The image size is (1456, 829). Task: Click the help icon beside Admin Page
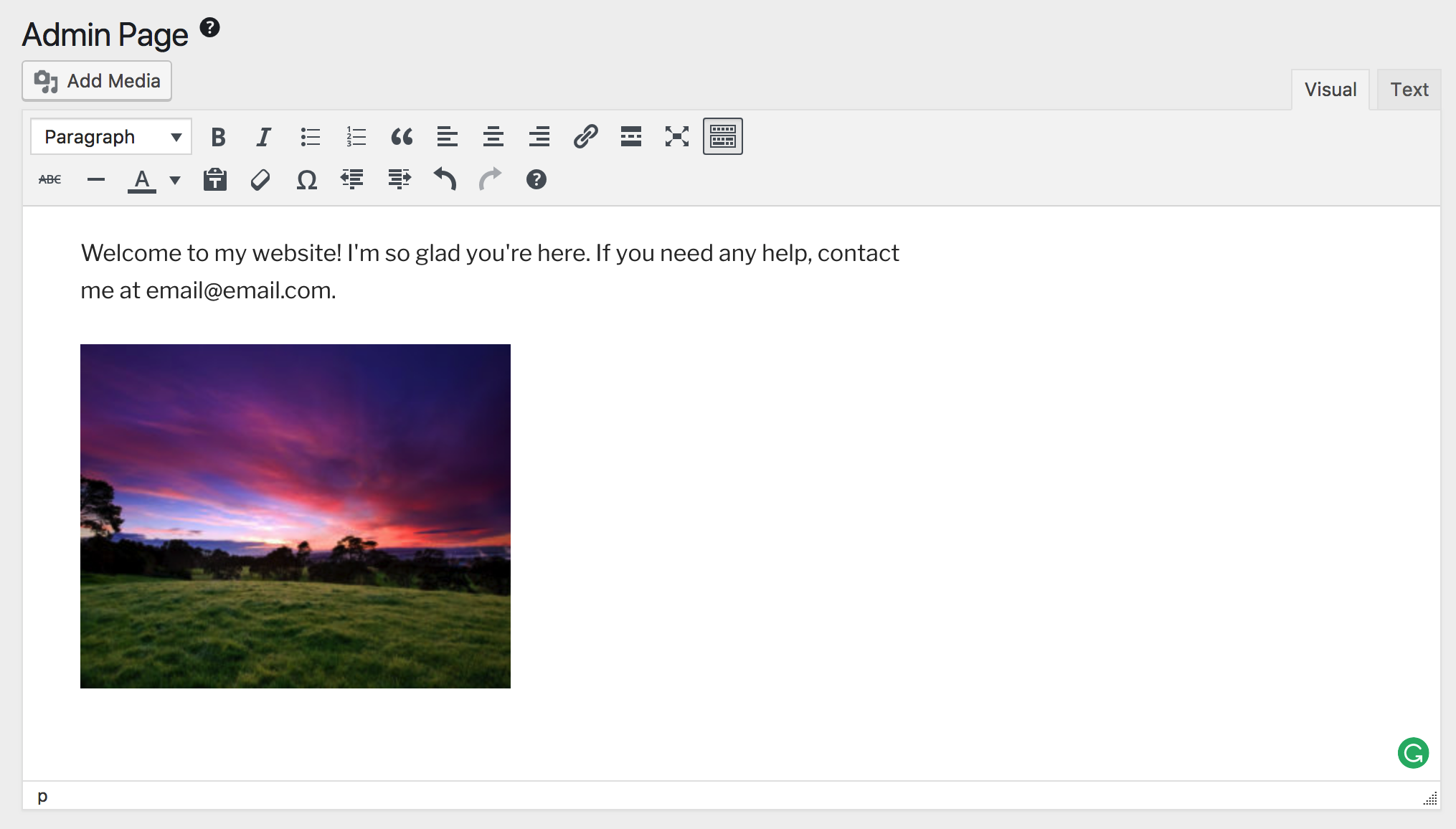(x=209, y=28)
